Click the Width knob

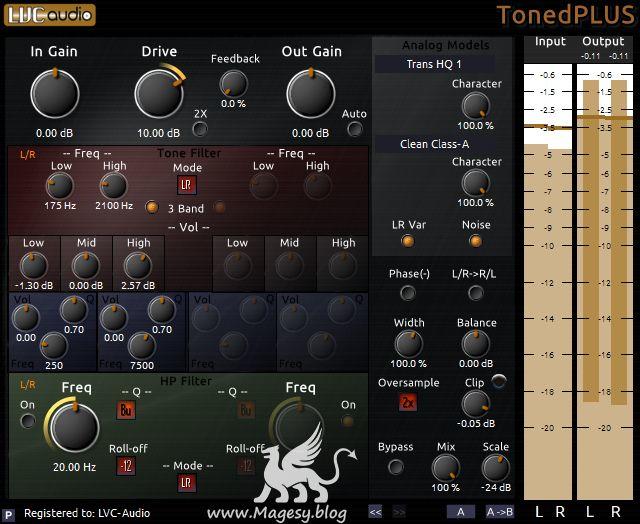click(x=409, y=344)
